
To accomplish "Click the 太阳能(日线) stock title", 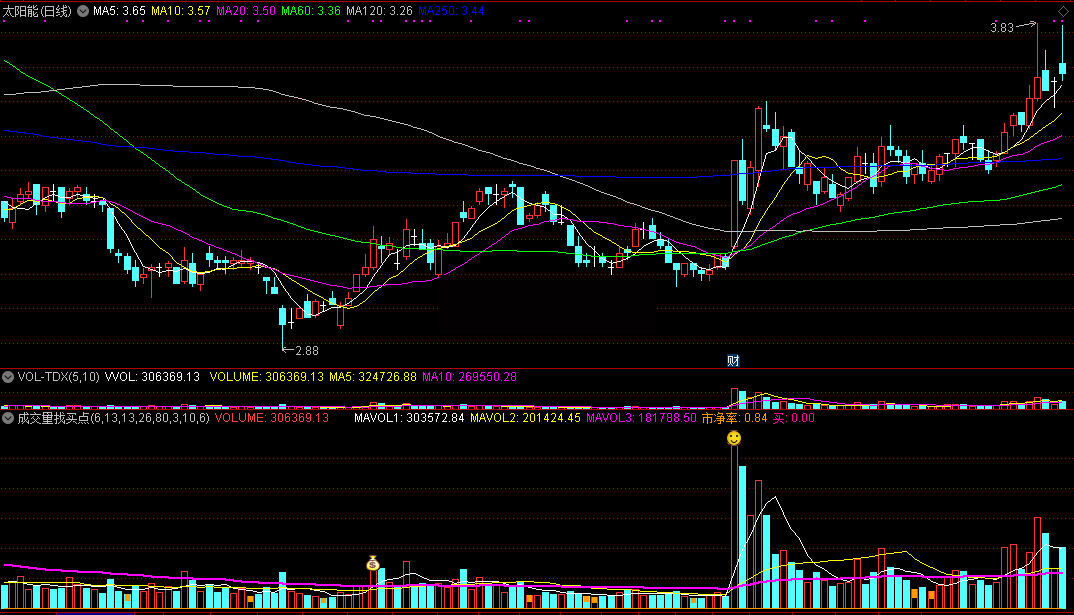I will pyautogui.click(x=37, y=11).
